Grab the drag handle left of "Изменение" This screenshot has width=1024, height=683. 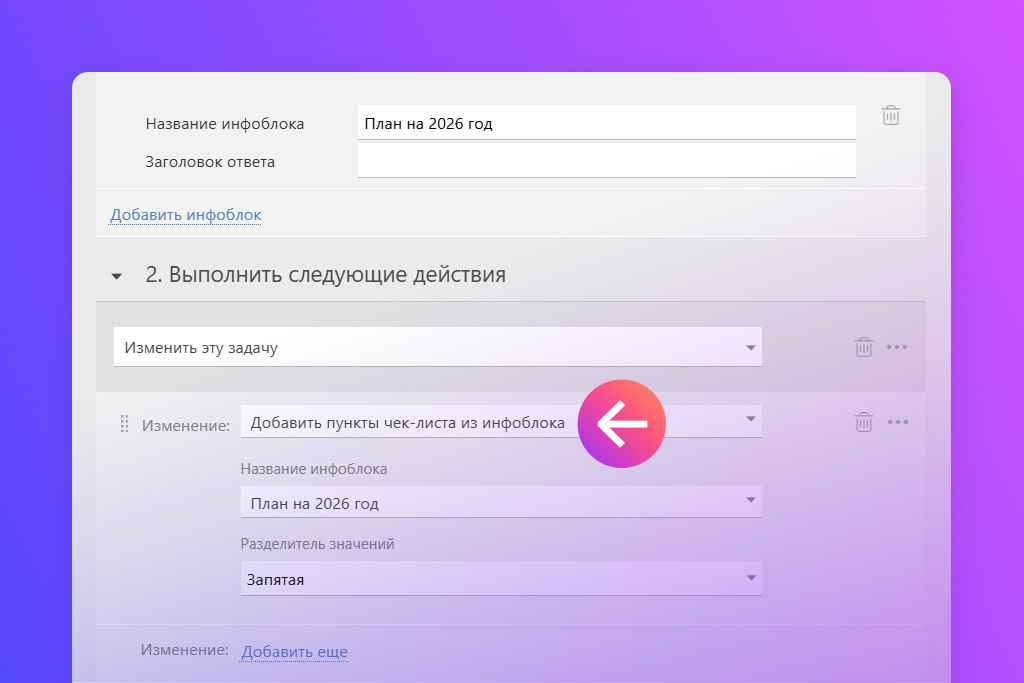click(x=125, y=424)
